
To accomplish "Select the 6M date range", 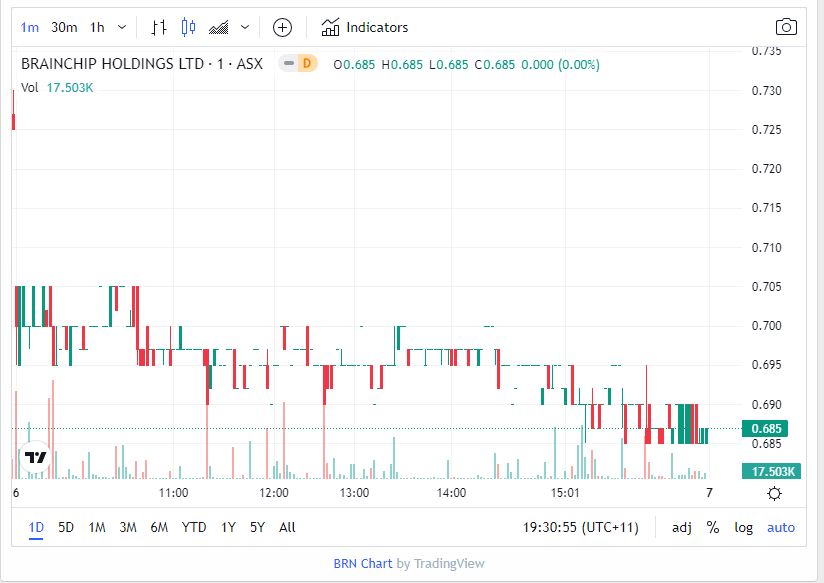I will pyautogui.click(x=159, y=527).
